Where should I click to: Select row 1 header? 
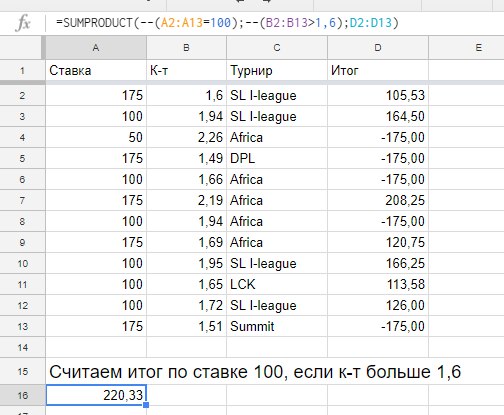pyautogui.click(x=22, y=71)
